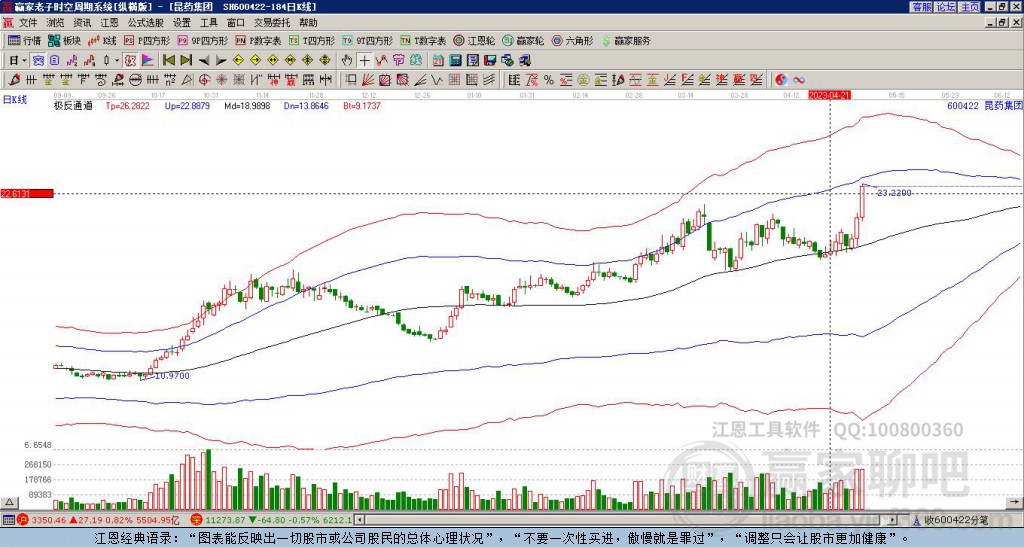Click the floppy disk save icon
1024x548 pixels.
coord(490,61)
